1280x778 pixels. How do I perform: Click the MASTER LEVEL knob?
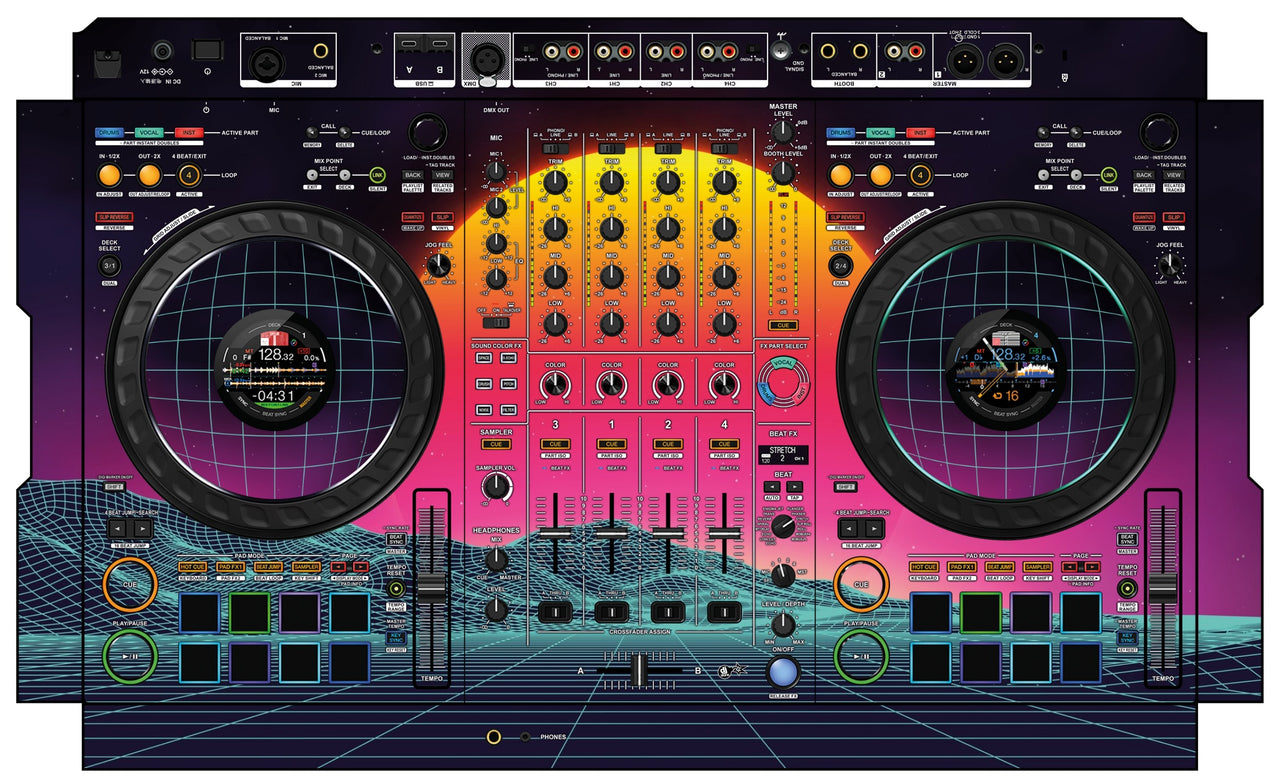point(783,133)
